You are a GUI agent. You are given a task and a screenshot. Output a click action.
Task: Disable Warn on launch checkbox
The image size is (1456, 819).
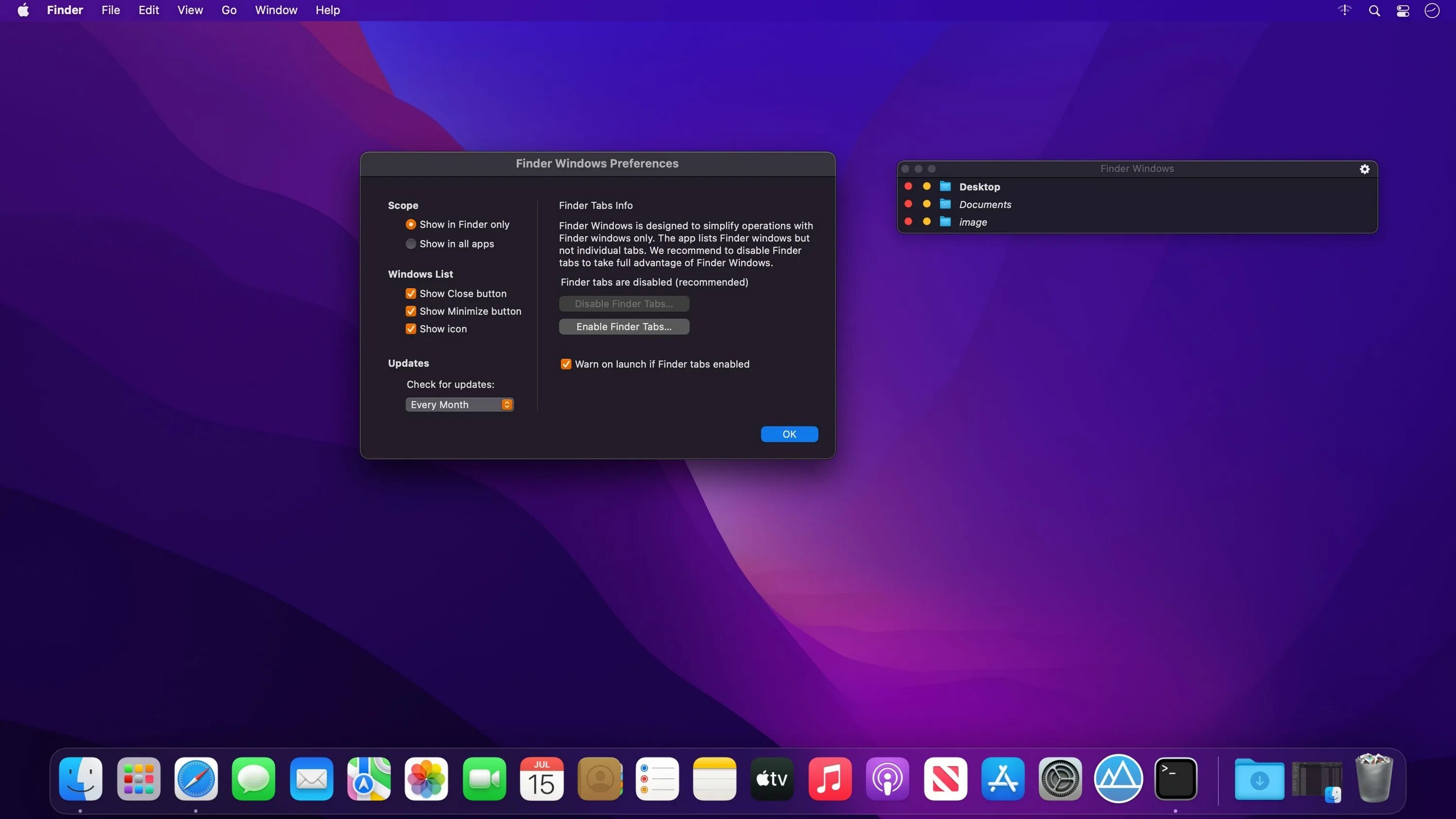566,364
